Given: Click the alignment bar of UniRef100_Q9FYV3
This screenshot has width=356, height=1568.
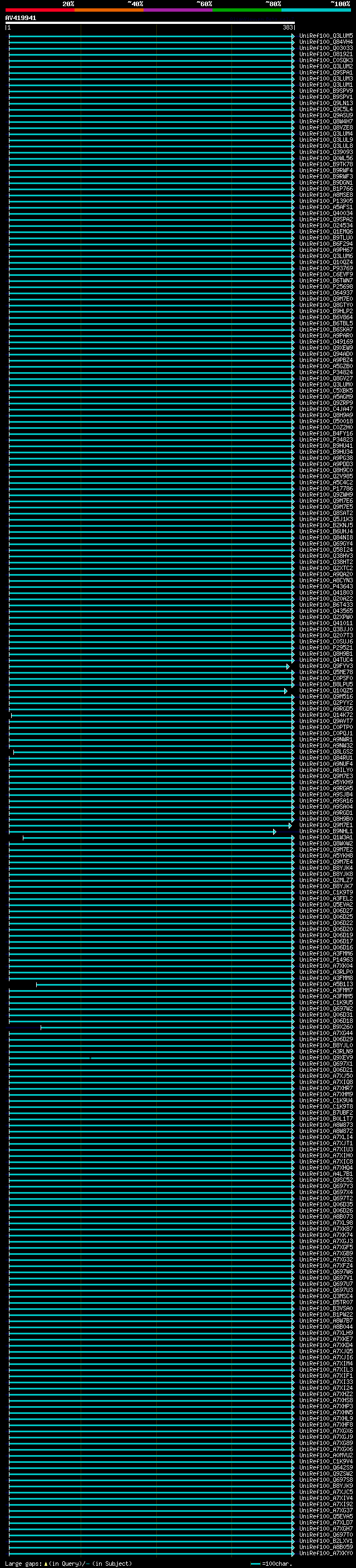Looking at the screenshot, I should [149, 666].
